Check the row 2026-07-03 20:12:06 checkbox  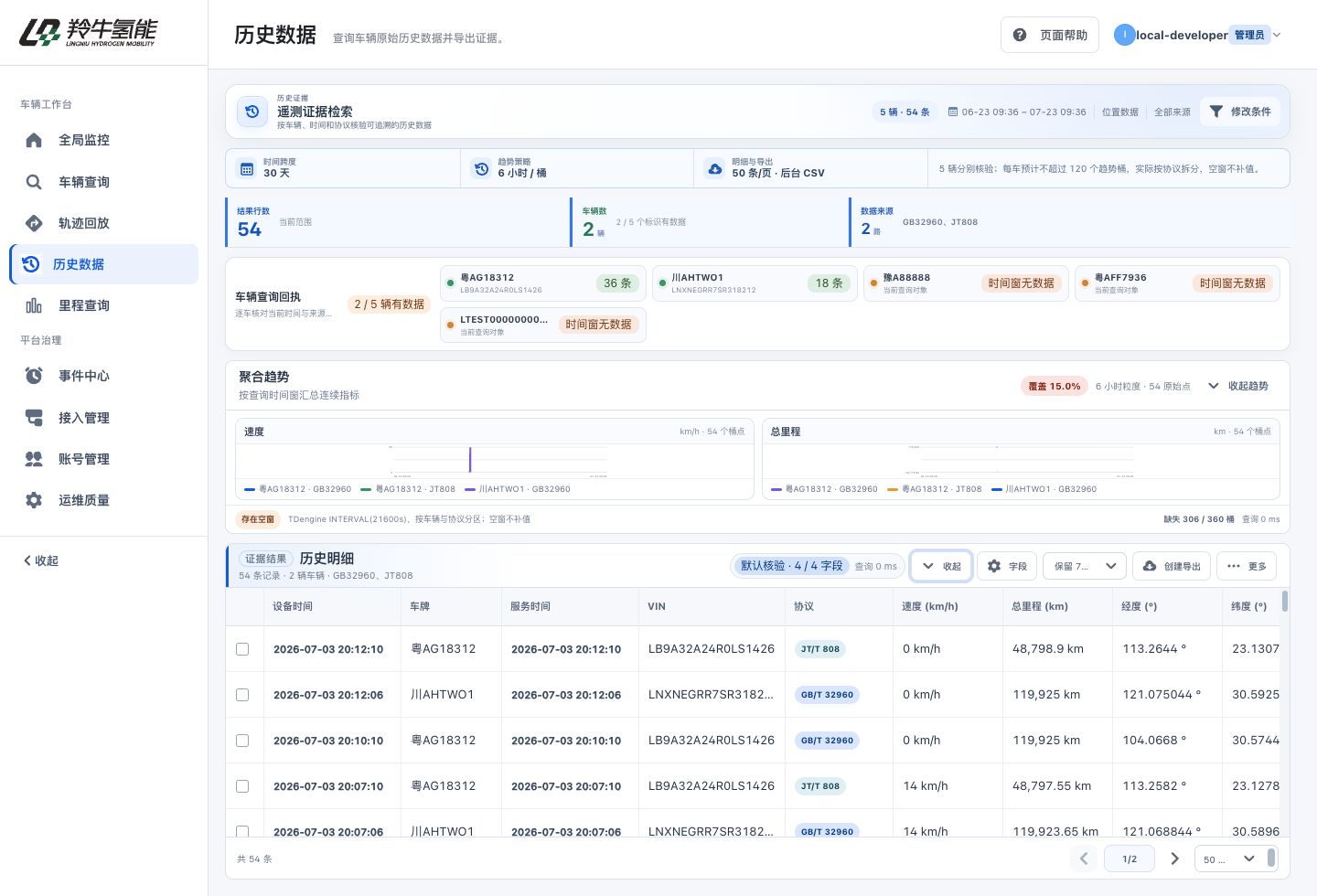coord(242,695)
